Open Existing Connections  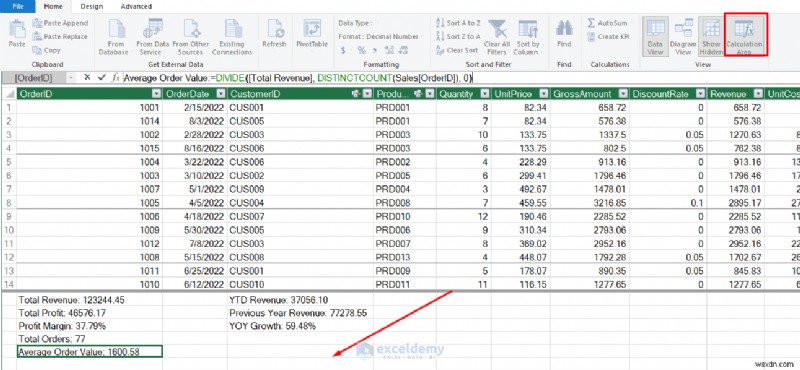click(232, 37)
